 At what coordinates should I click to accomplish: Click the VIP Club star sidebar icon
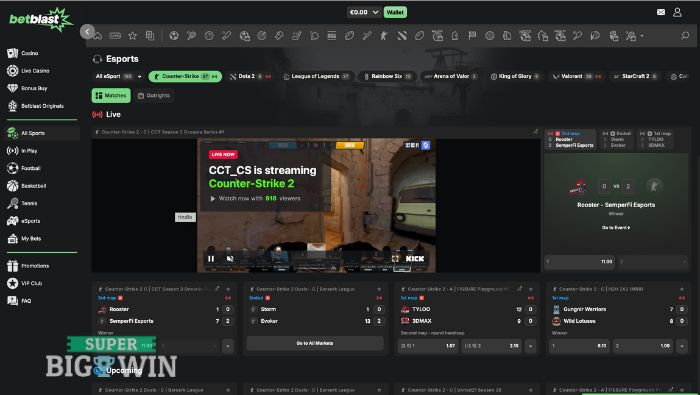(x=12, y=283)
